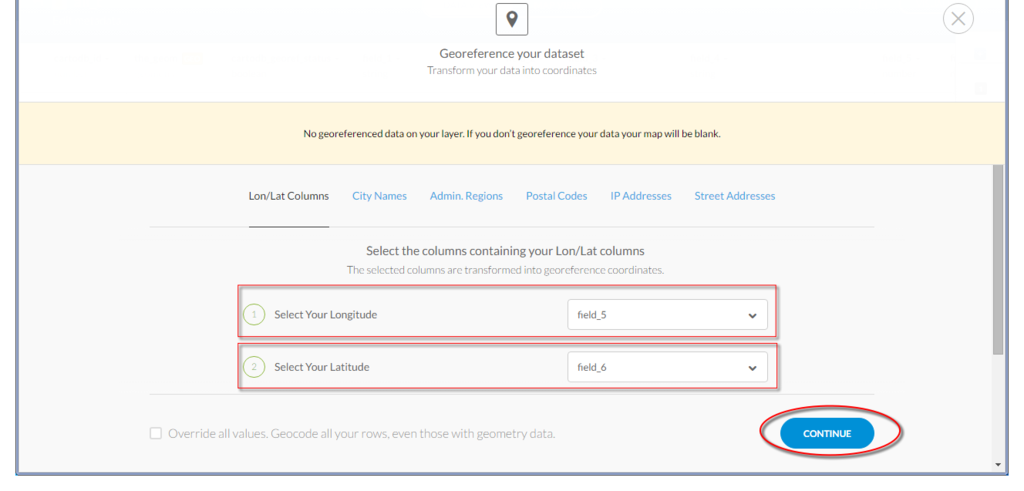Switch to the City Names tab
Screen dimensions: 1024x491
tap(379, 196)
